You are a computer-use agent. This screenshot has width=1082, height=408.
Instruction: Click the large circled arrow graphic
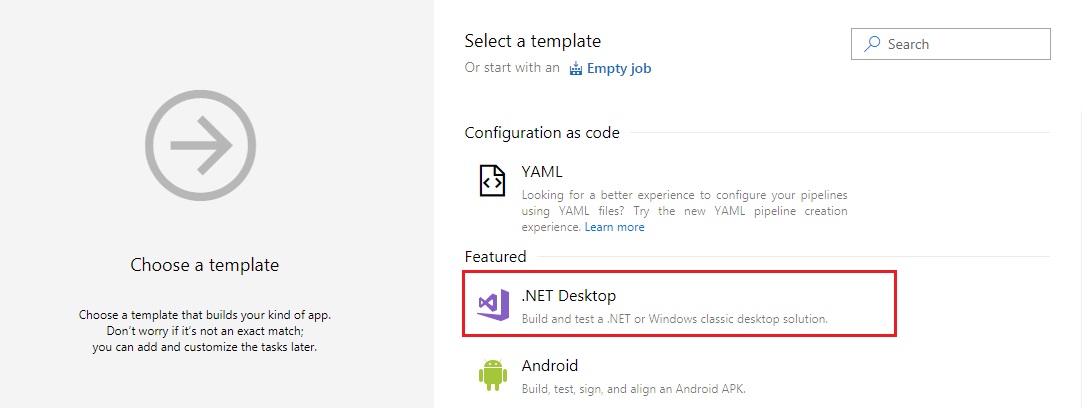coord(201,146)
